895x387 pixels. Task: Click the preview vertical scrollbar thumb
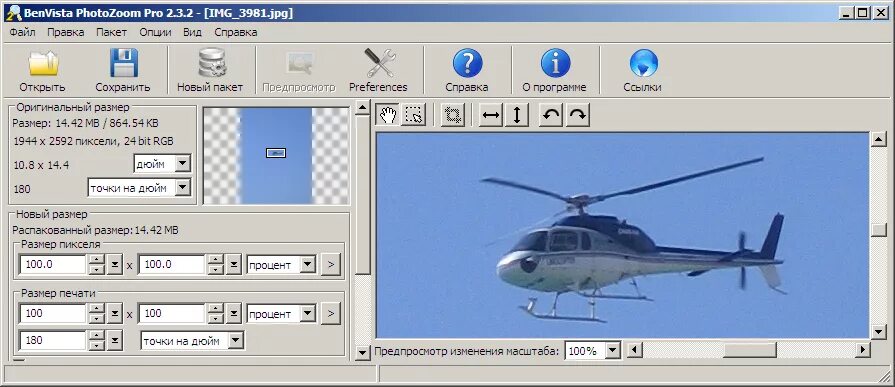pos(878,229)
